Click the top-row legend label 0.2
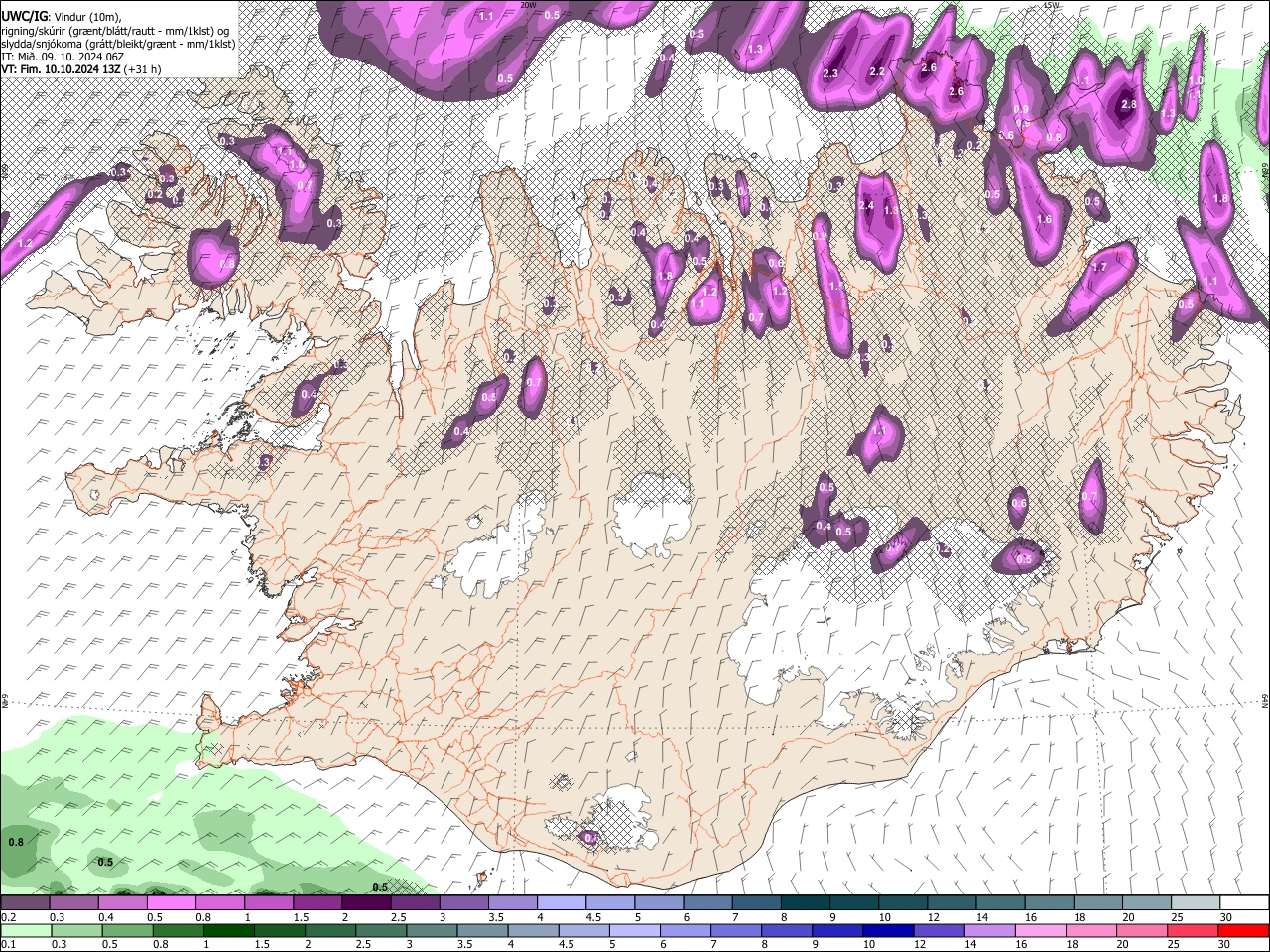The width and height of the screenshot is (1270, 952). pyautogui.click(x=8, y=917)
